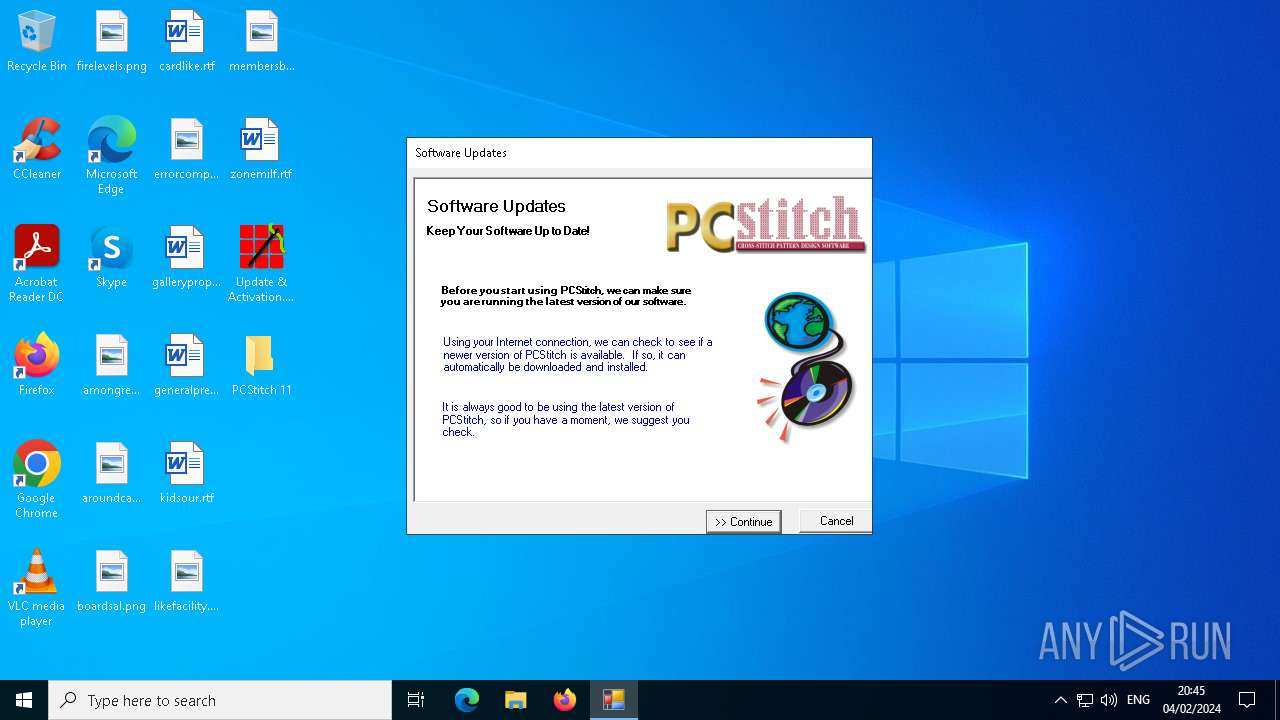Open the clock showing 20:45
This screenshot has height=720, width=1280.
pos(1192,700)
